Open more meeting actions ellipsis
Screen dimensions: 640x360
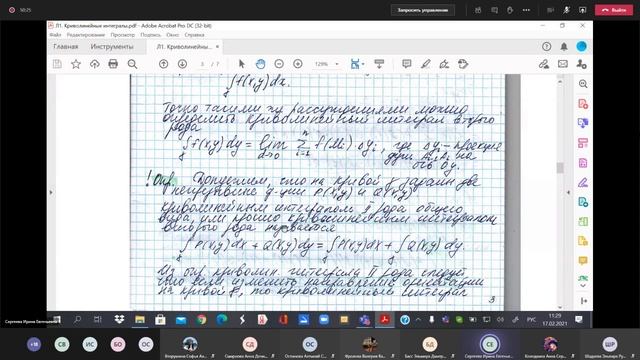coord(526,10)
